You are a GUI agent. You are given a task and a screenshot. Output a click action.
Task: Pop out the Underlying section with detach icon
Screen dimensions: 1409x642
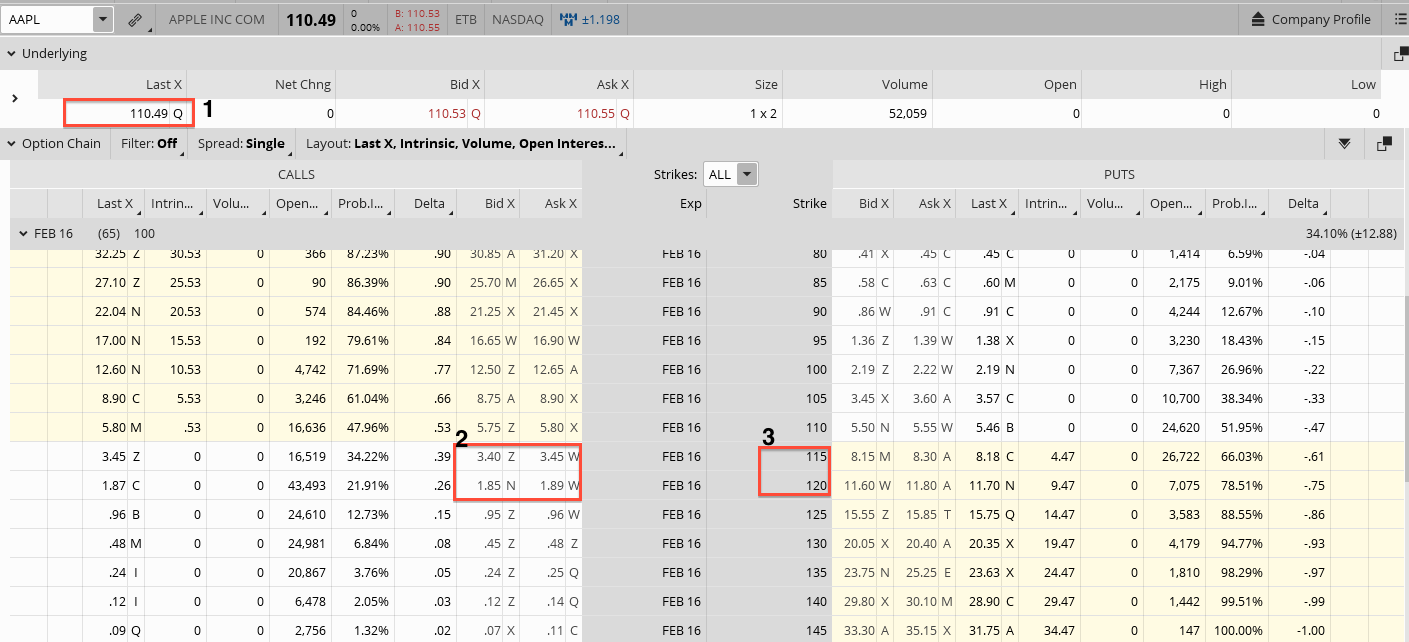pos(1399,54)
